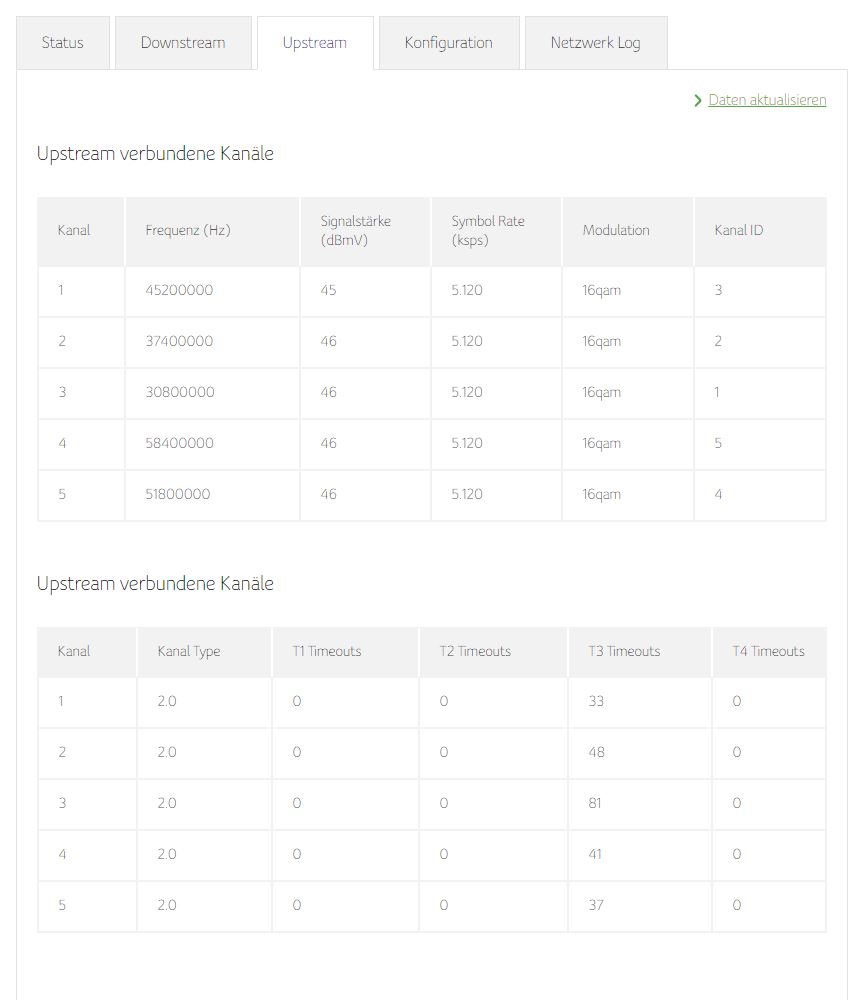Click the Daten aktualisieren link
861x1000 pixels.
coord(767,100)
